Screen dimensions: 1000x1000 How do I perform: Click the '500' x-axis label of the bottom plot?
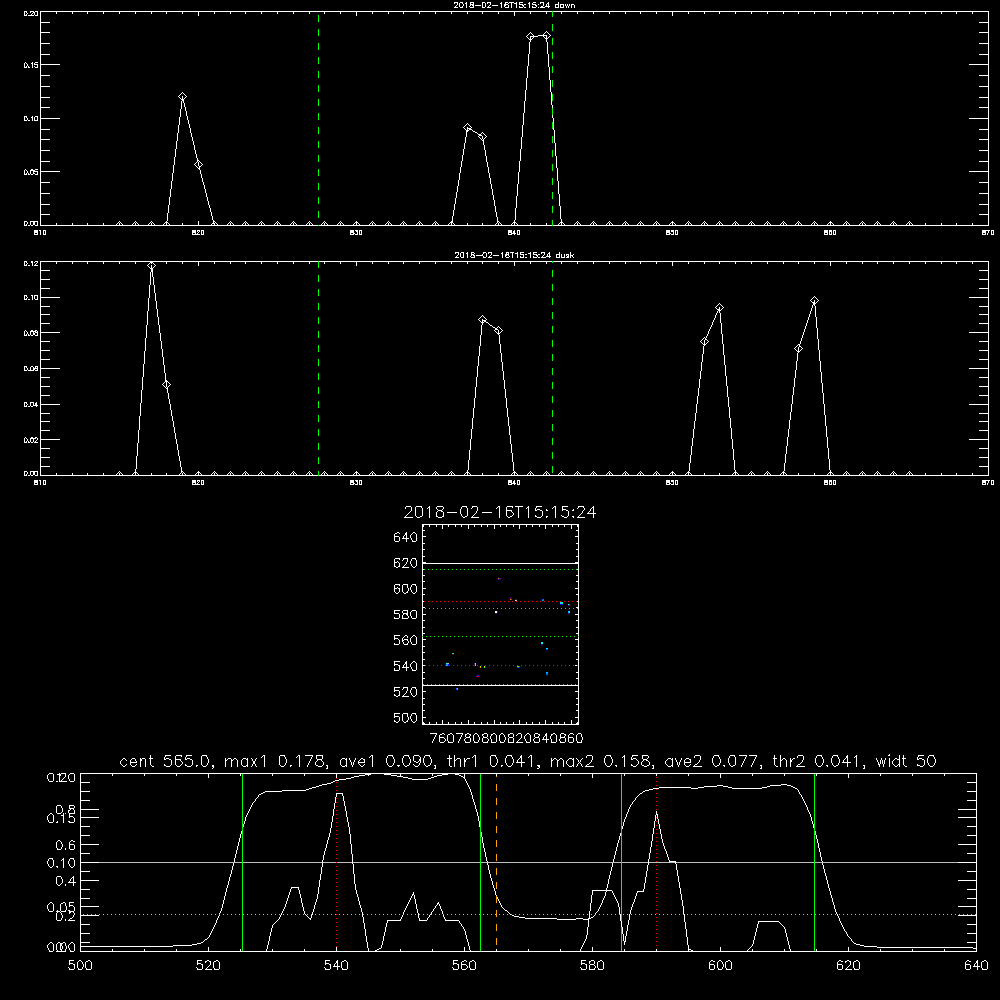(80, 966)
